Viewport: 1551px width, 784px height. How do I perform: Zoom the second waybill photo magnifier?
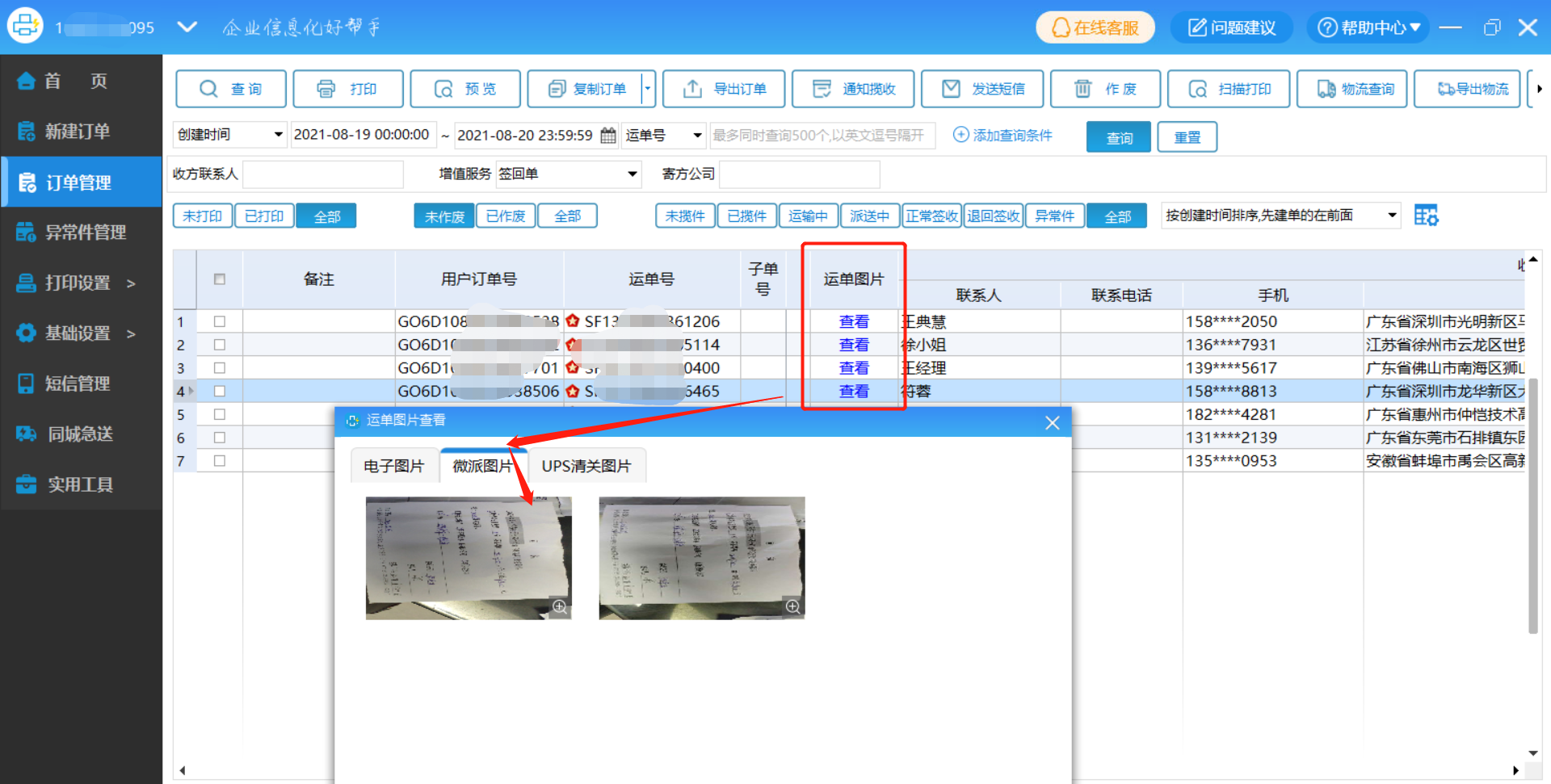click(792, 606)
